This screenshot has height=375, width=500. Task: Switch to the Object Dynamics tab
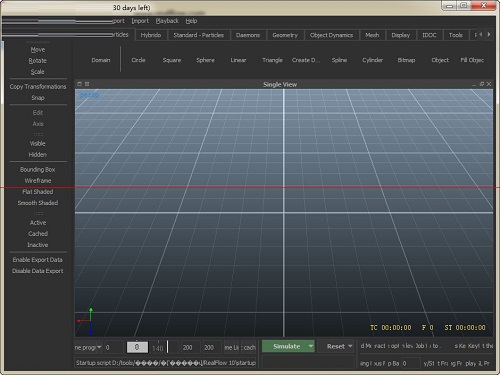331,35
